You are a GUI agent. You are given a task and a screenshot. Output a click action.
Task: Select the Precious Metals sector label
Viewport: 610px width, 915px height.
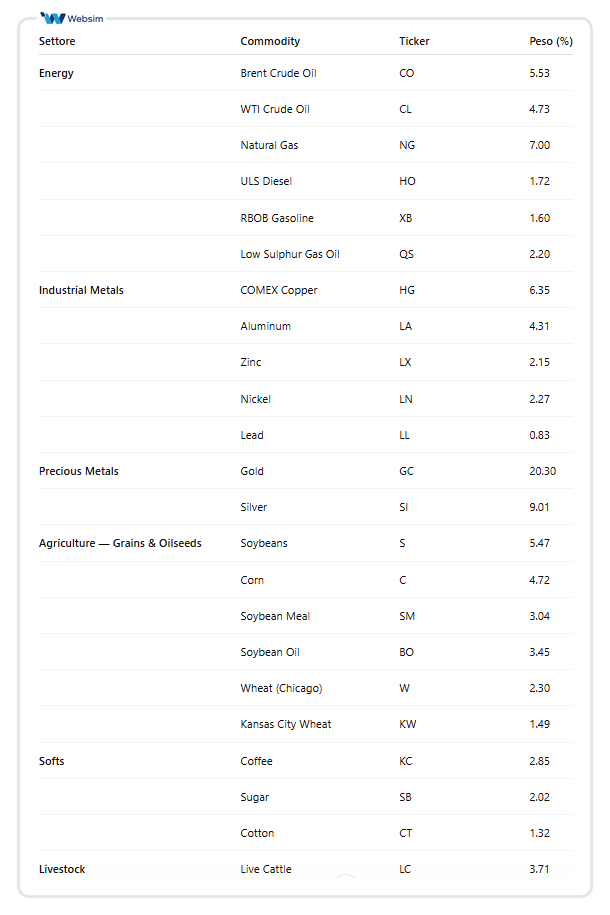pos(78,471)
